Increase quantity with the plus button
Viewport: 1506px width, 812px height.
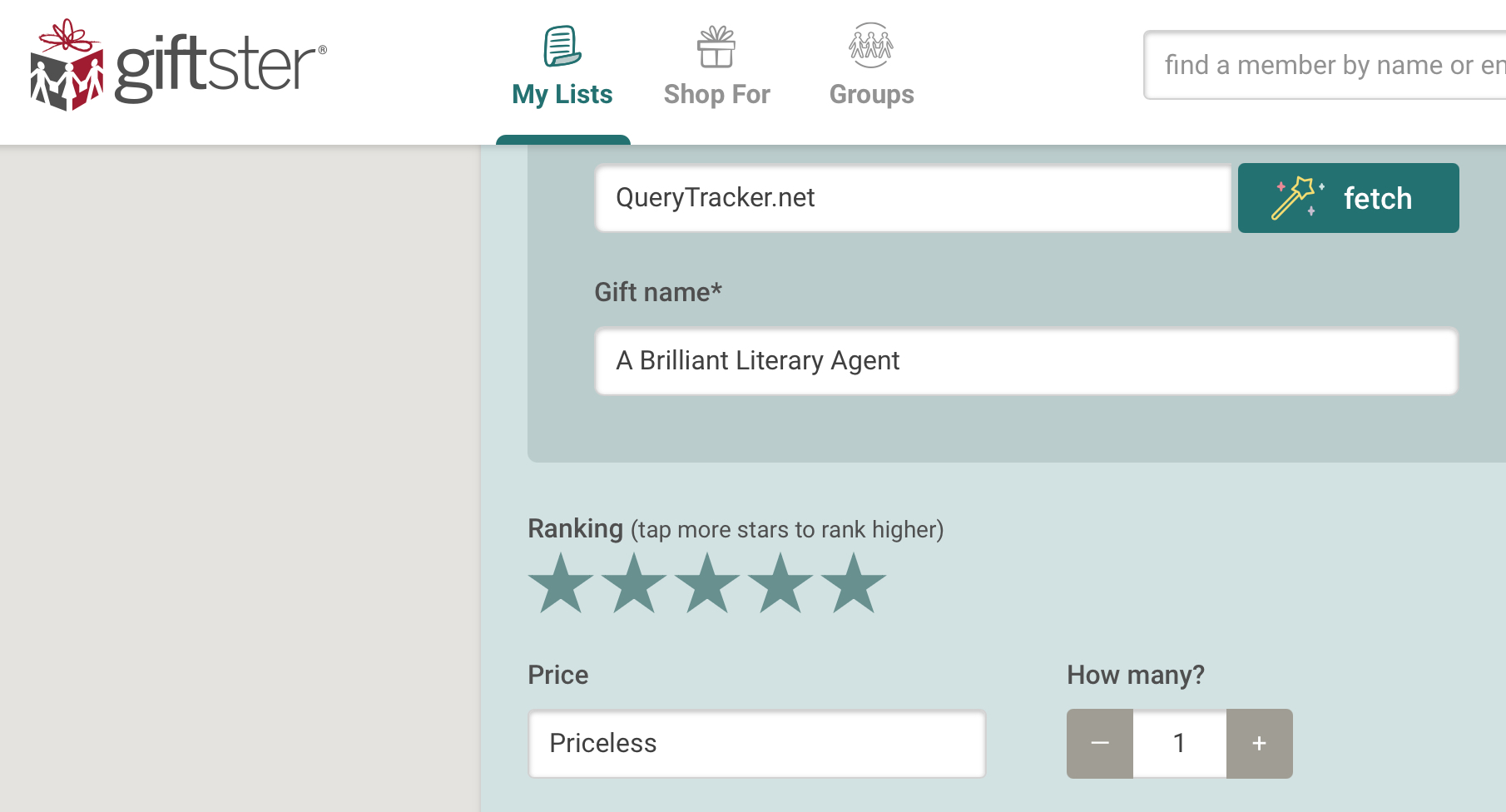pos(1259,743)
